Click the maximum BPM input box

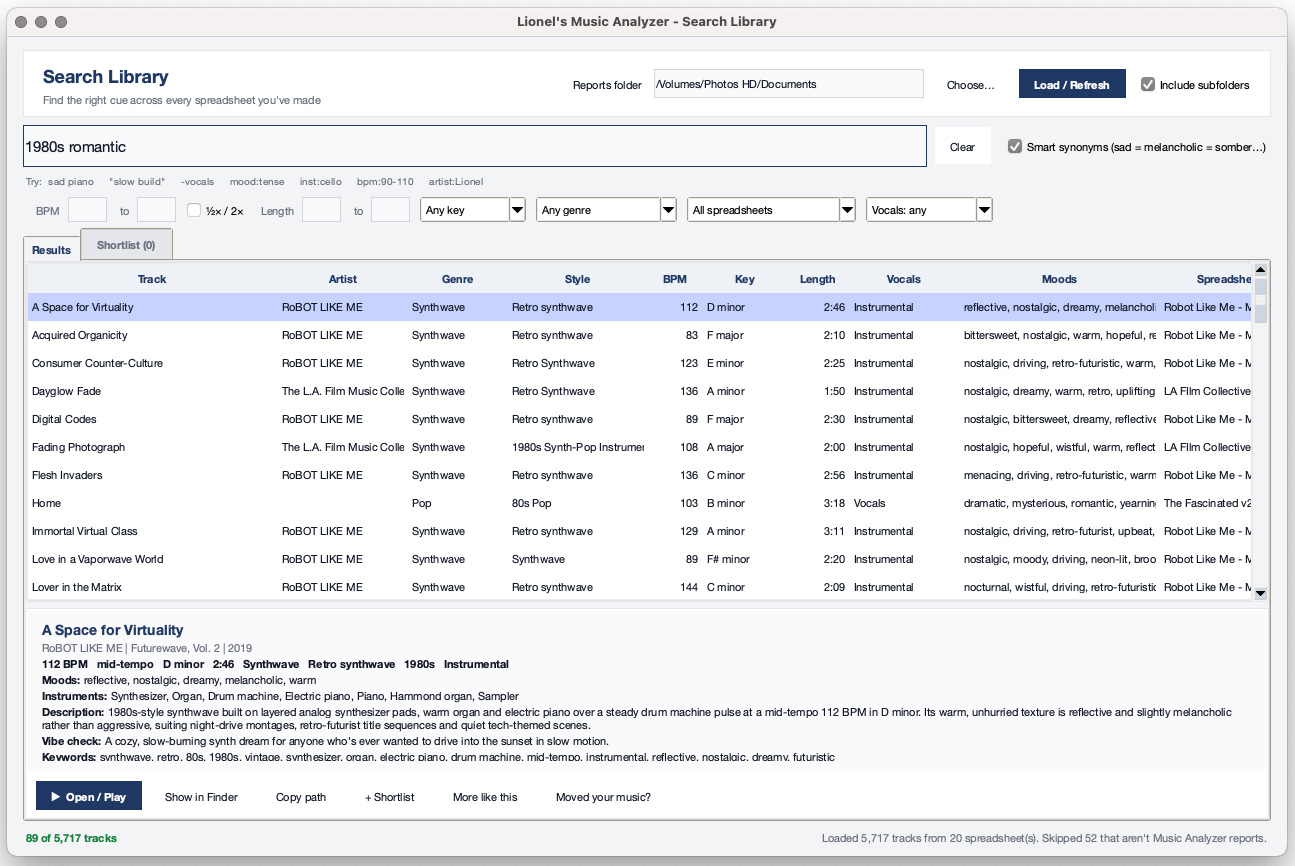(x=156, y=210)
